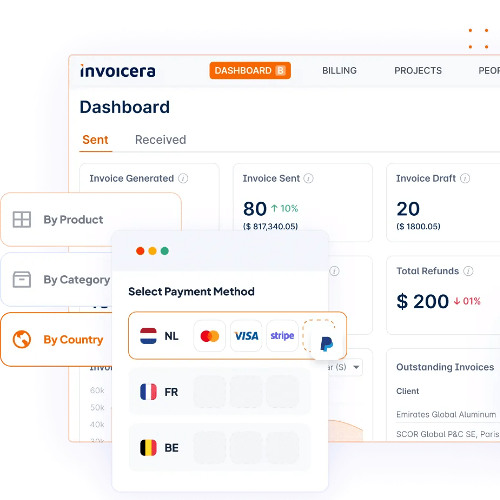
Task: Click the Invoice Draft value 20
Action: [408, 209]
